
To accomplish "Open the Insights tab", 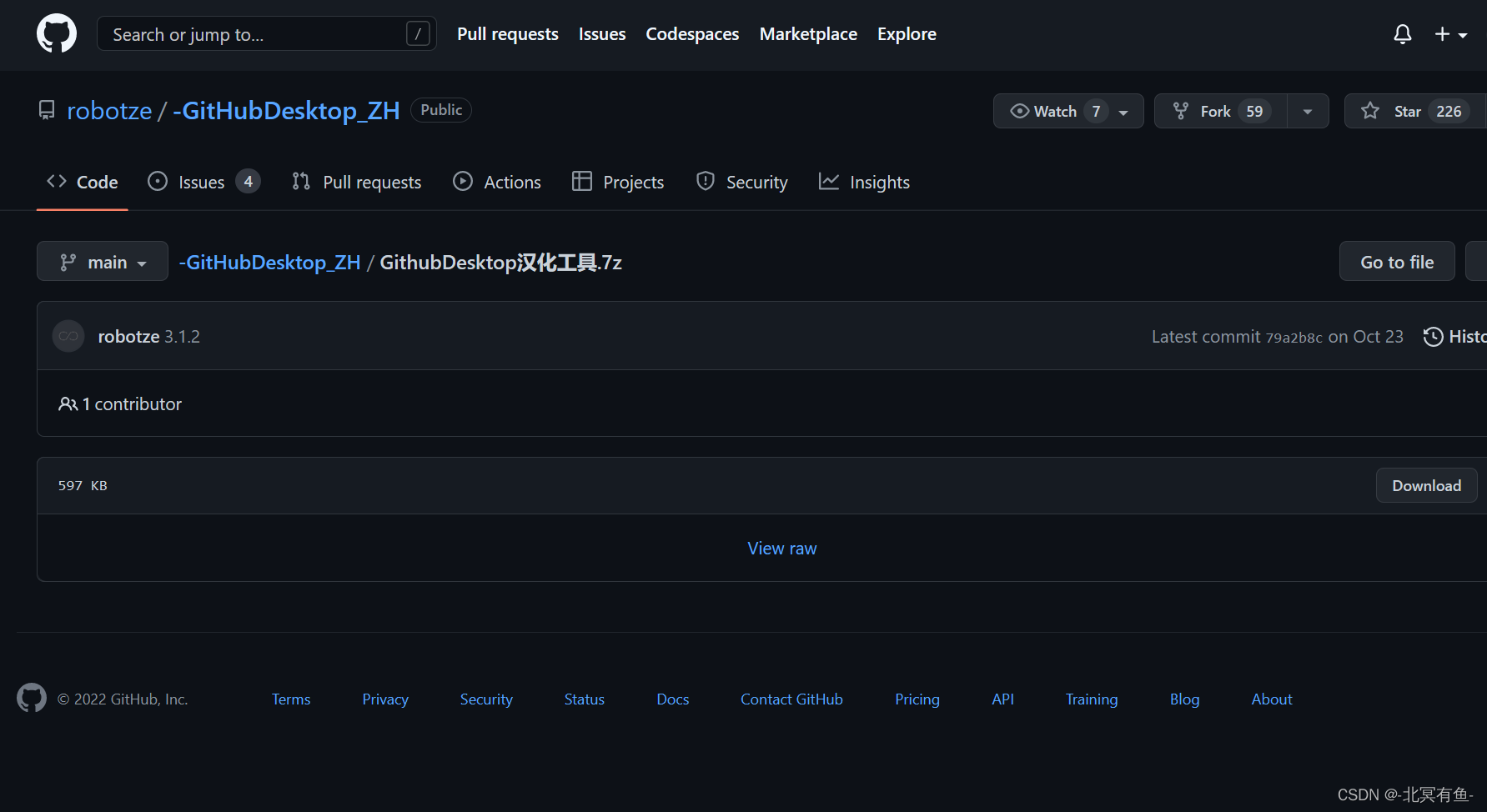I will point(864,182).
